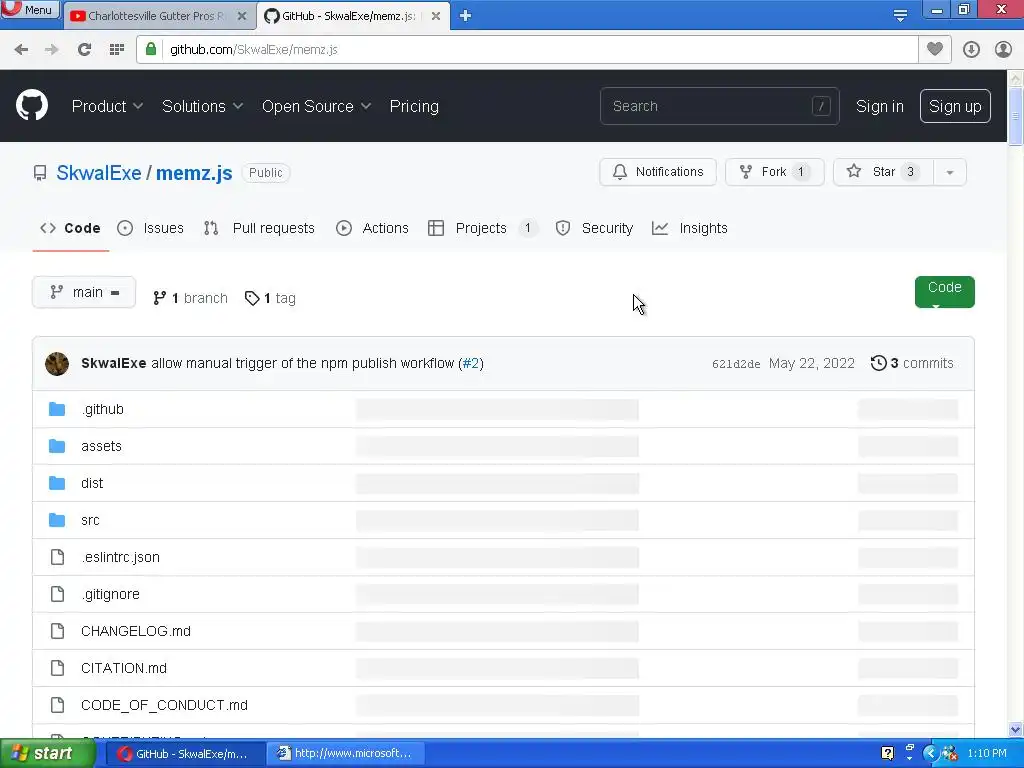Open the Pull requests tab
The image size is (1024, 768).
(259, 228)
